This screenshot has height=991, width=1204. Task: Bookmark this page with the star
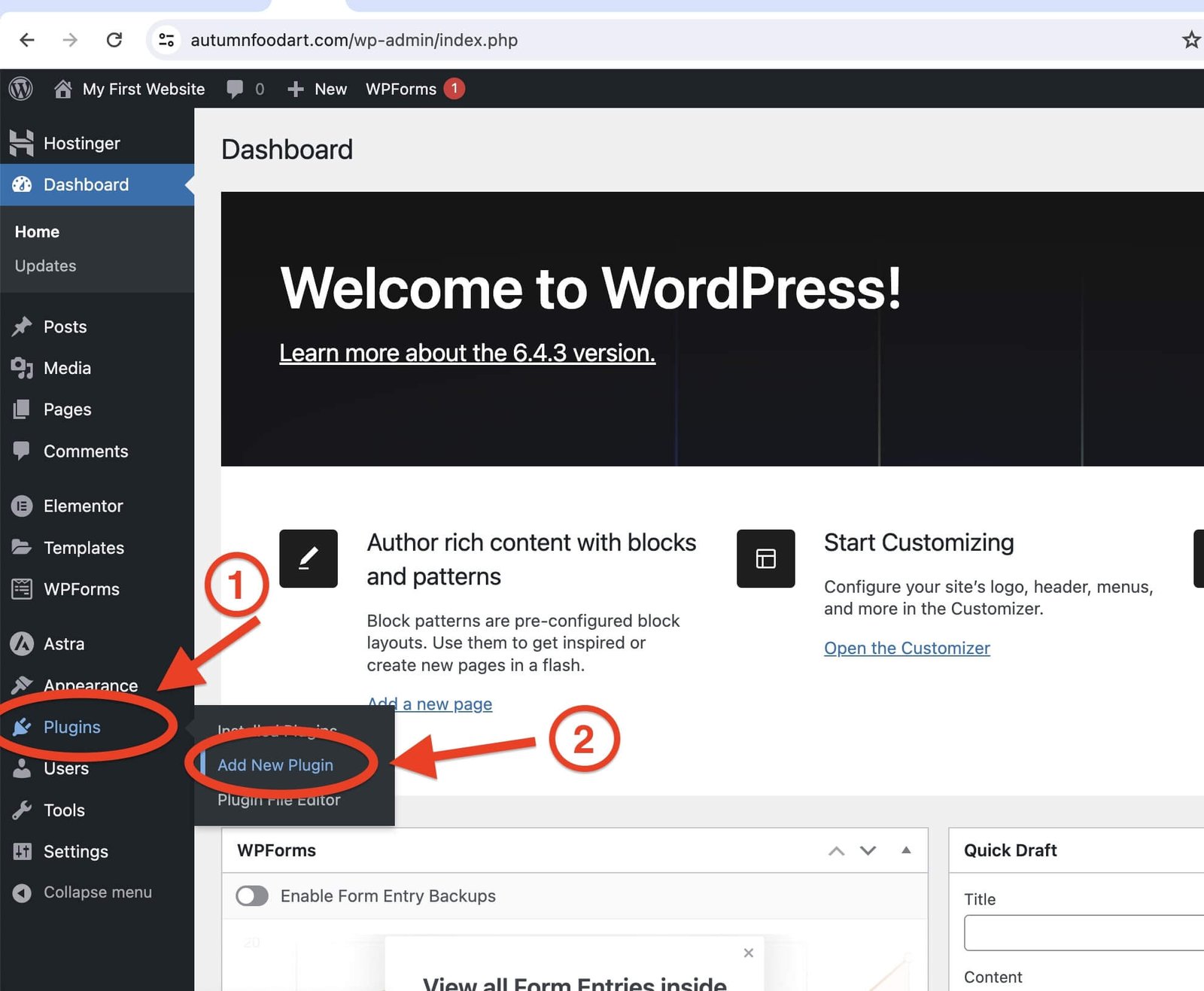pos(1190,40)
